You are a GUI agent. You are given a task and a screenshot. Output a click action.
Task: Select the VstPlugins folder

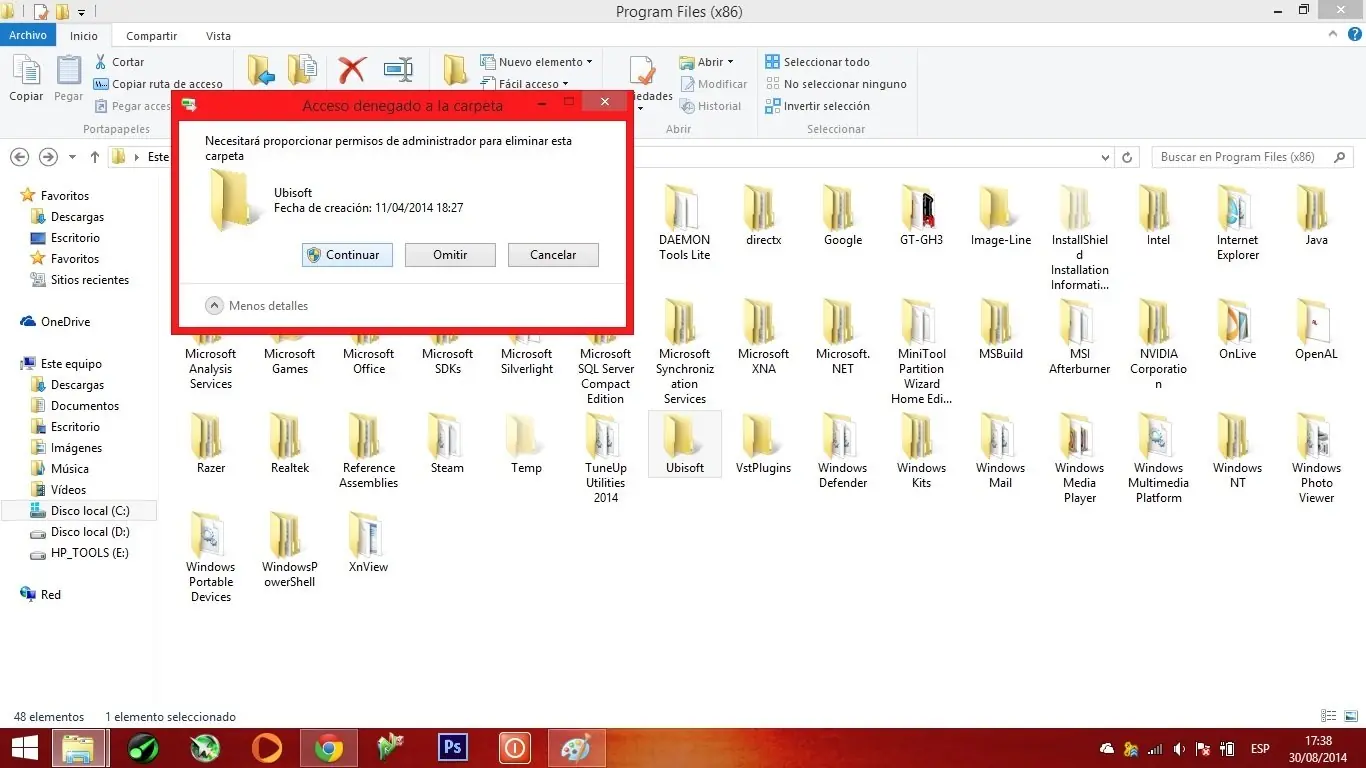click(x=763, y=443)
